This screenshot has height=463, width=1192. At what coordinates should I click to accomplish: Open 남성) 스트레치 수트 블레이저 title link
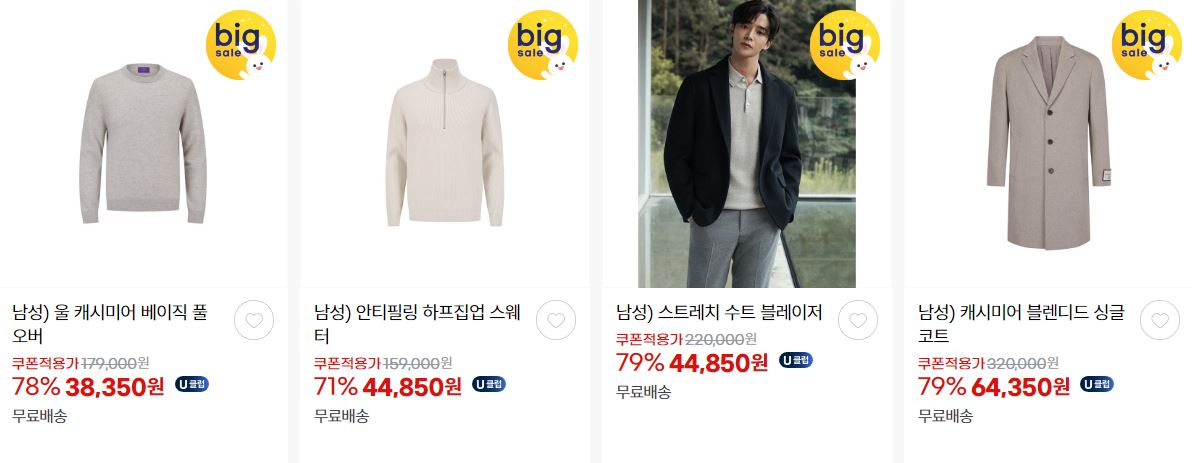tap(719, 312)
